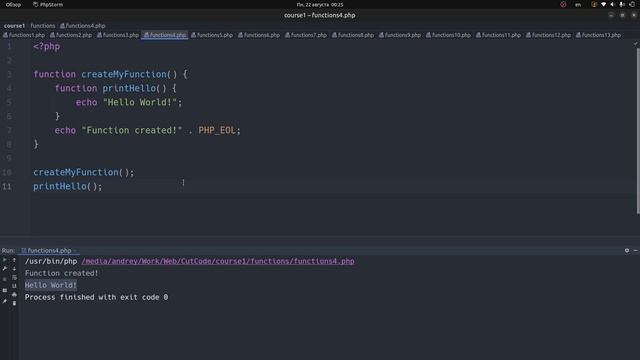The height and width of the screenshot is (360, 640).
Task: Click 'Process finished with exit code 0' line
Action: tap(96, 297)
